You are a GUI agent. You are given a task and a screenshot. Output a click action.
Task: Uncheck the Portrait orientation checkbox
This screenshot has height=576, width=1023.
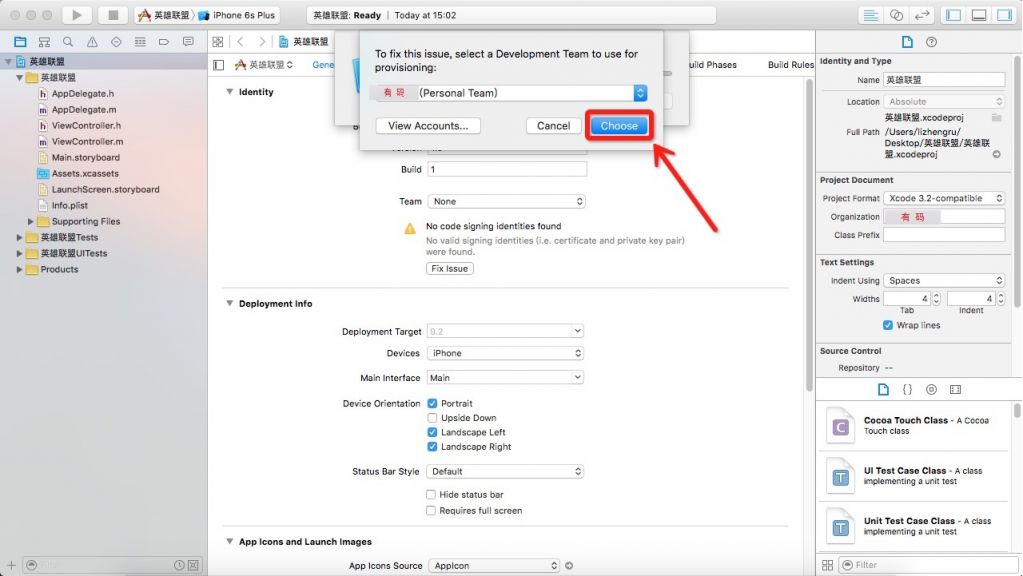[432, 404]
